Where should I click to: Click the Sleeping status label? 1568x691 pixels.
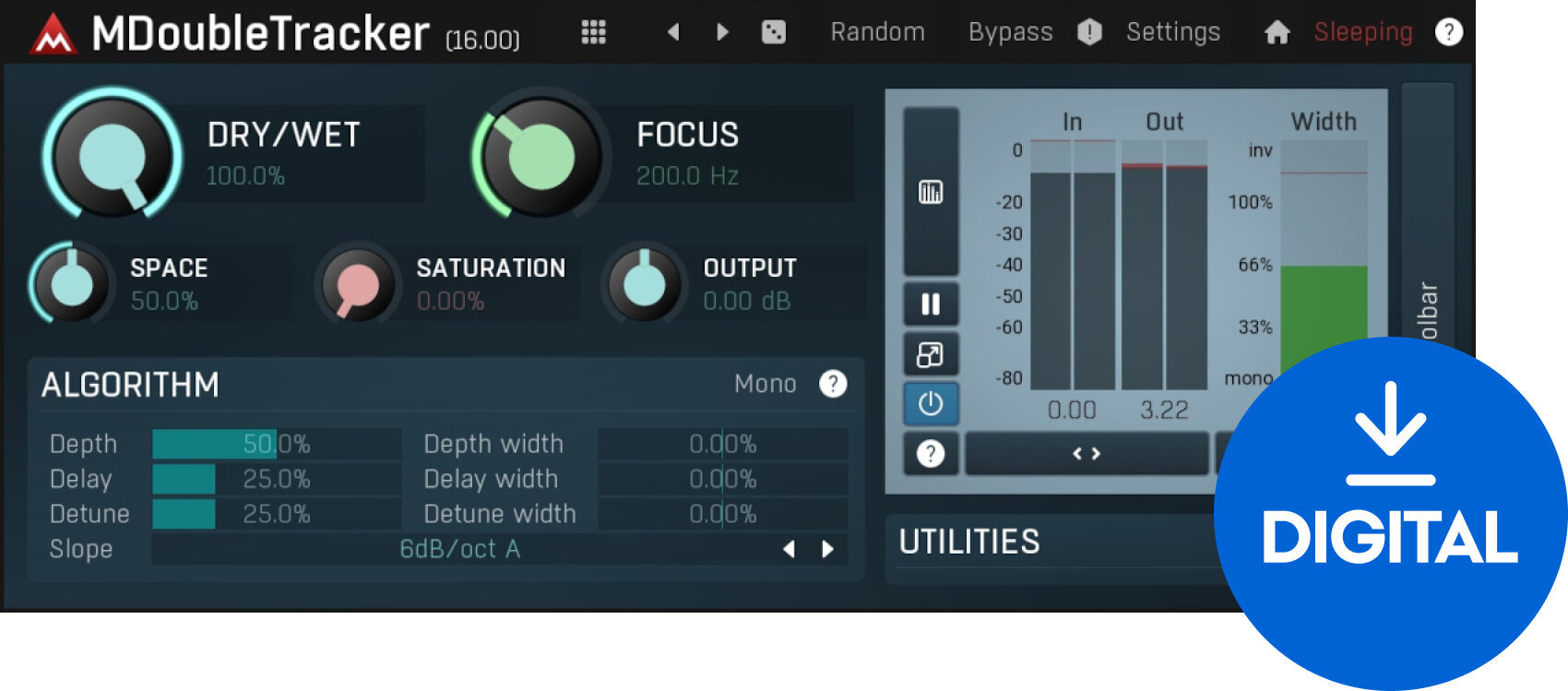pos(1362,32)
